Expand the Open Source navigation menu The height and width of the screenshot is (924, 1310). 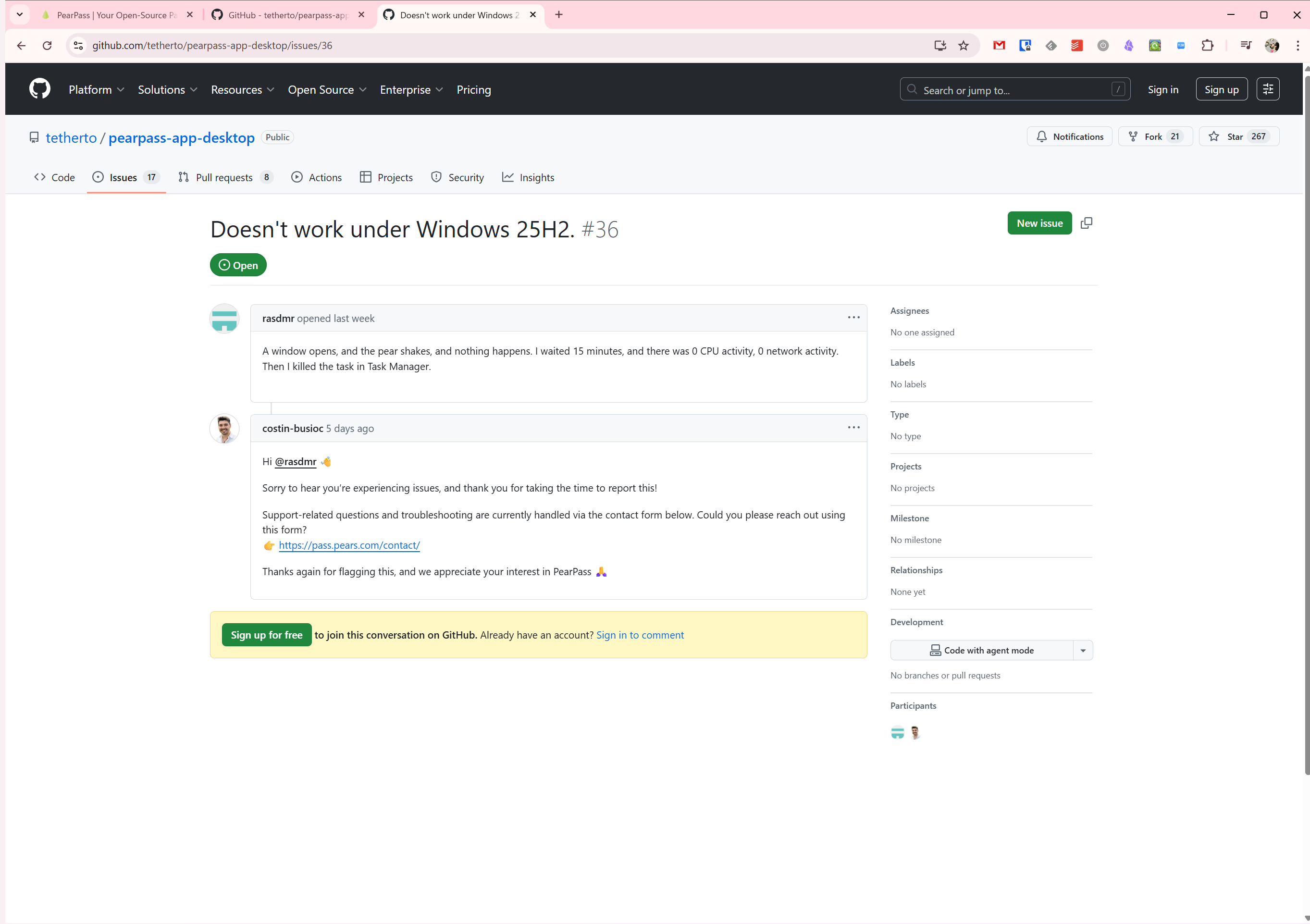(x=327, y=89)
